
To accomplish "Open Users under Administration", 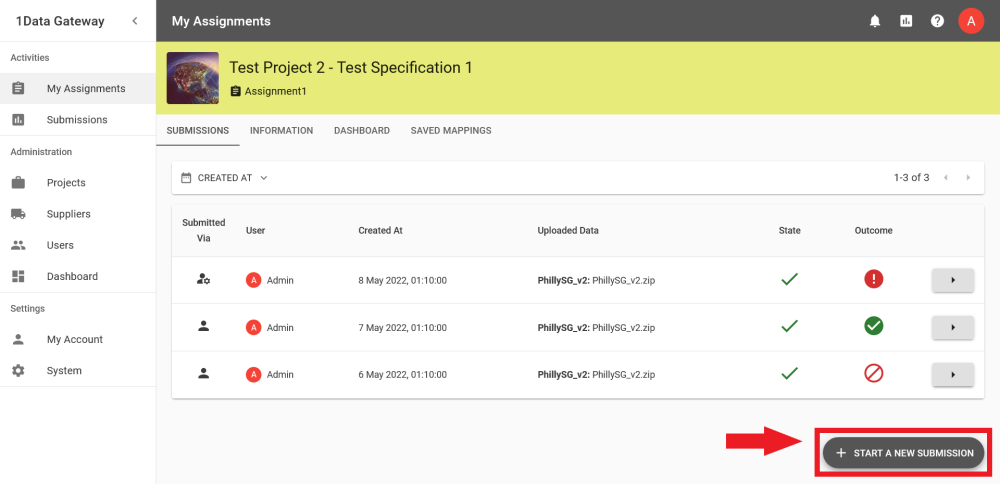I will (78, 246).
